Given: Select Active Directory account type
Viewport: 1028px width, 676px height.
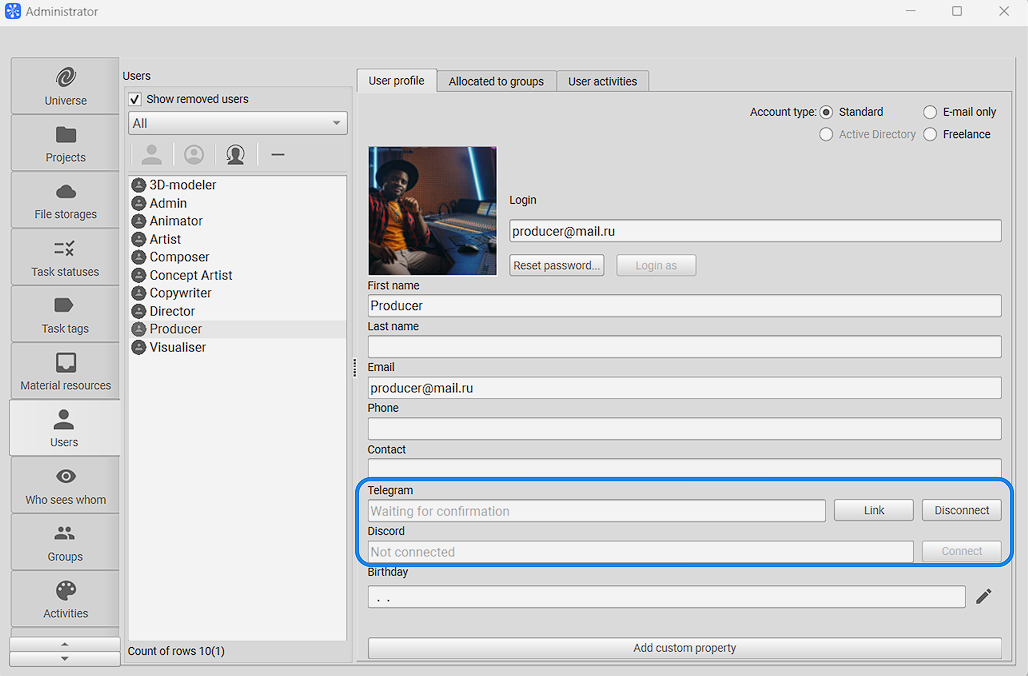Looking at the screenshot, I should [826, 134].
